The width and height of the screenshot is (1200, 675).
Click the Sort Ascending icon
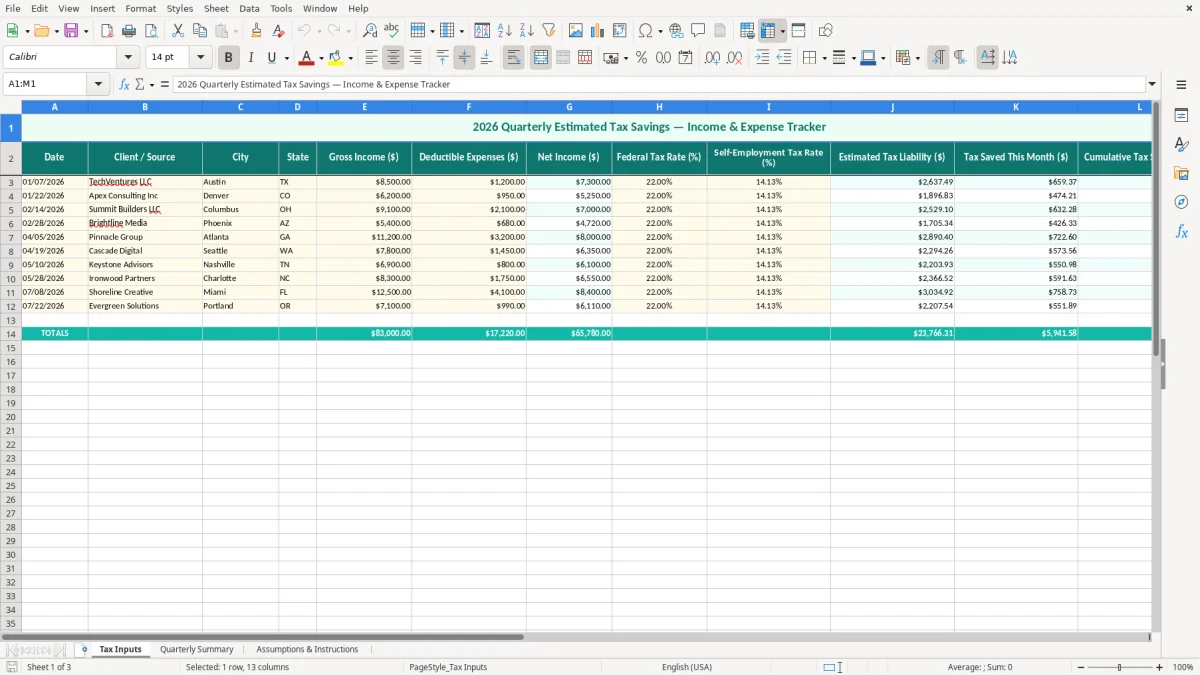pyautogui.click(x=505, y=31)
